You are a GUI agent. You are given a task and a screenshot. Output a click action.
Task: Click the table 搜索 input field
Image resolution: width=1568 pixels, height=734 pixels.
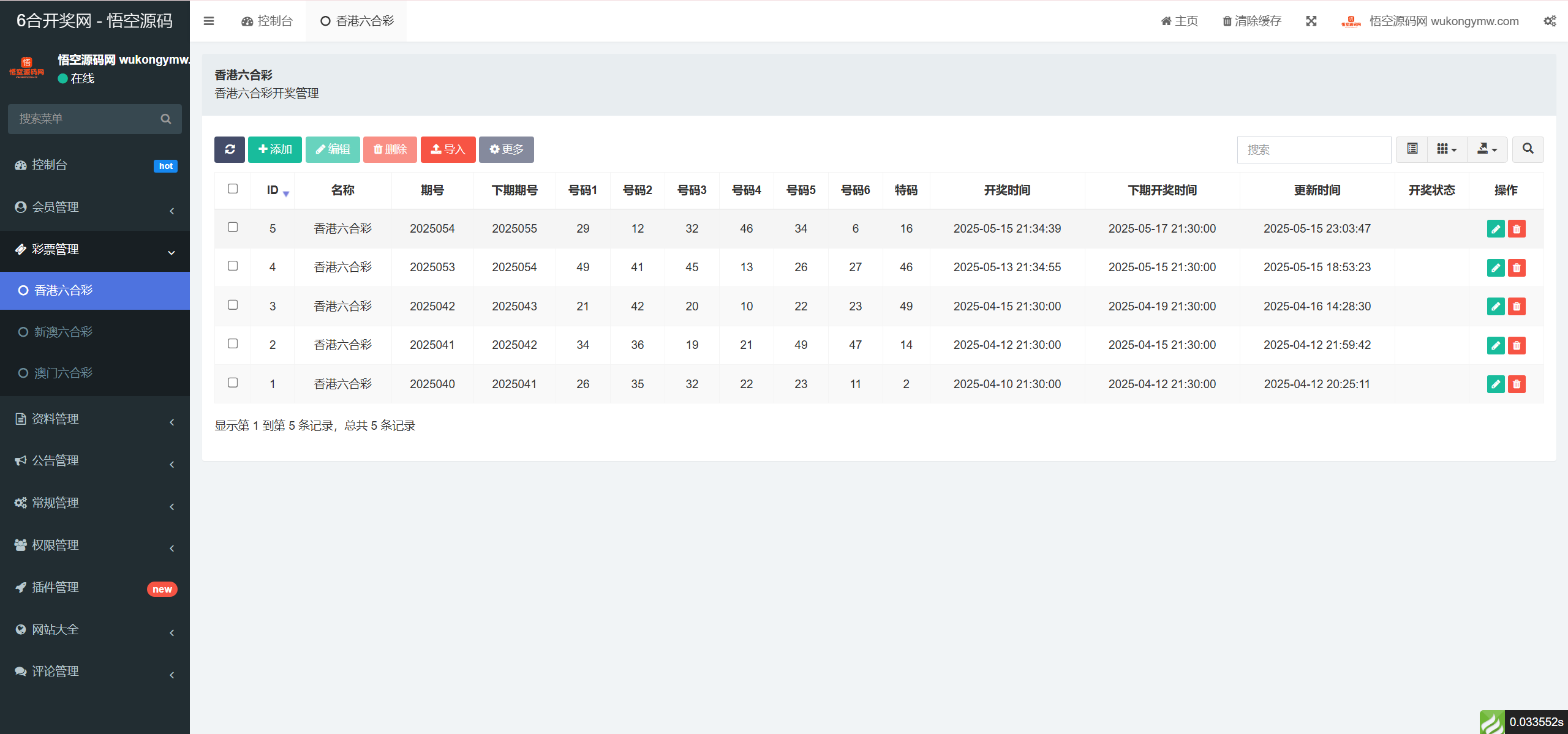click(x=1314, y=150)
